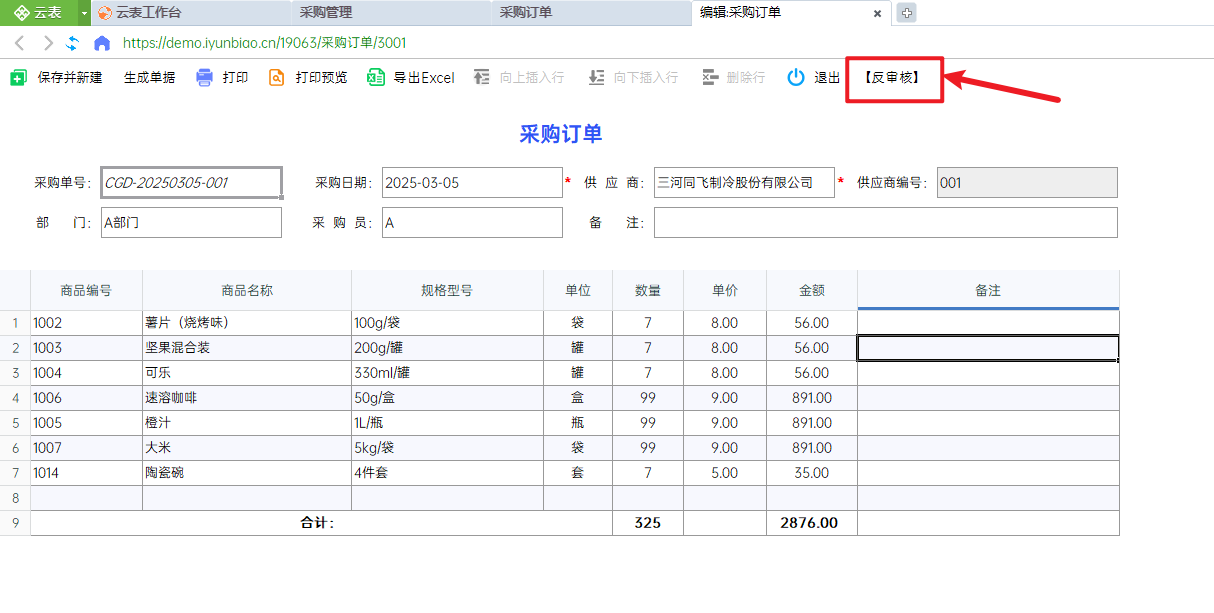The width and height of the screenshot is (1214, 613).
Task: Click the 保存并新建 green plus icon
Action: click(x=19, y=77)
